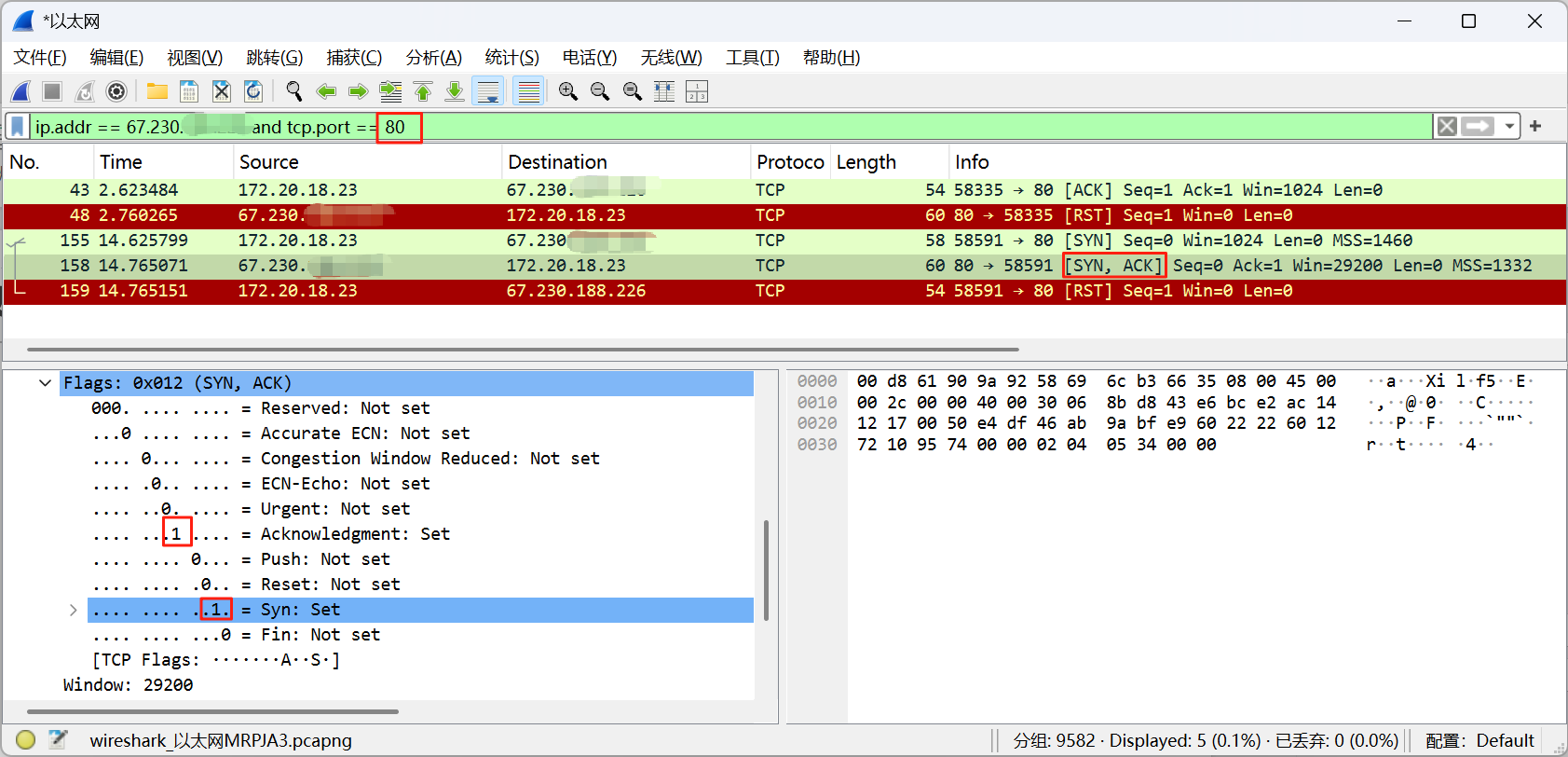Screen dimensions: 1568x757
Task: Click the resize columns icon
Action: tap(664, 91)
